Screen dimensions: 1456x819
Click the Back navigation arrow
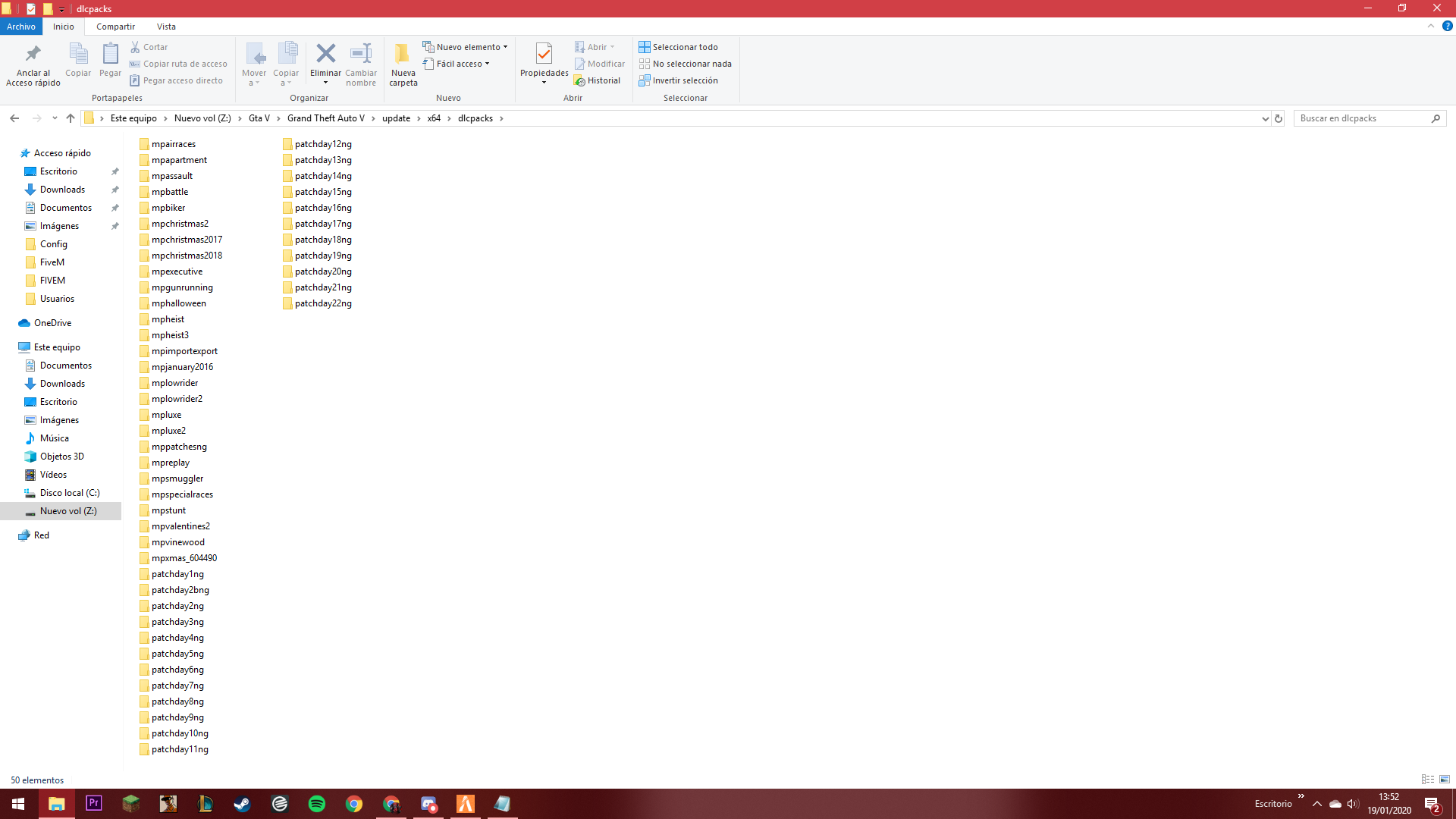14,118
